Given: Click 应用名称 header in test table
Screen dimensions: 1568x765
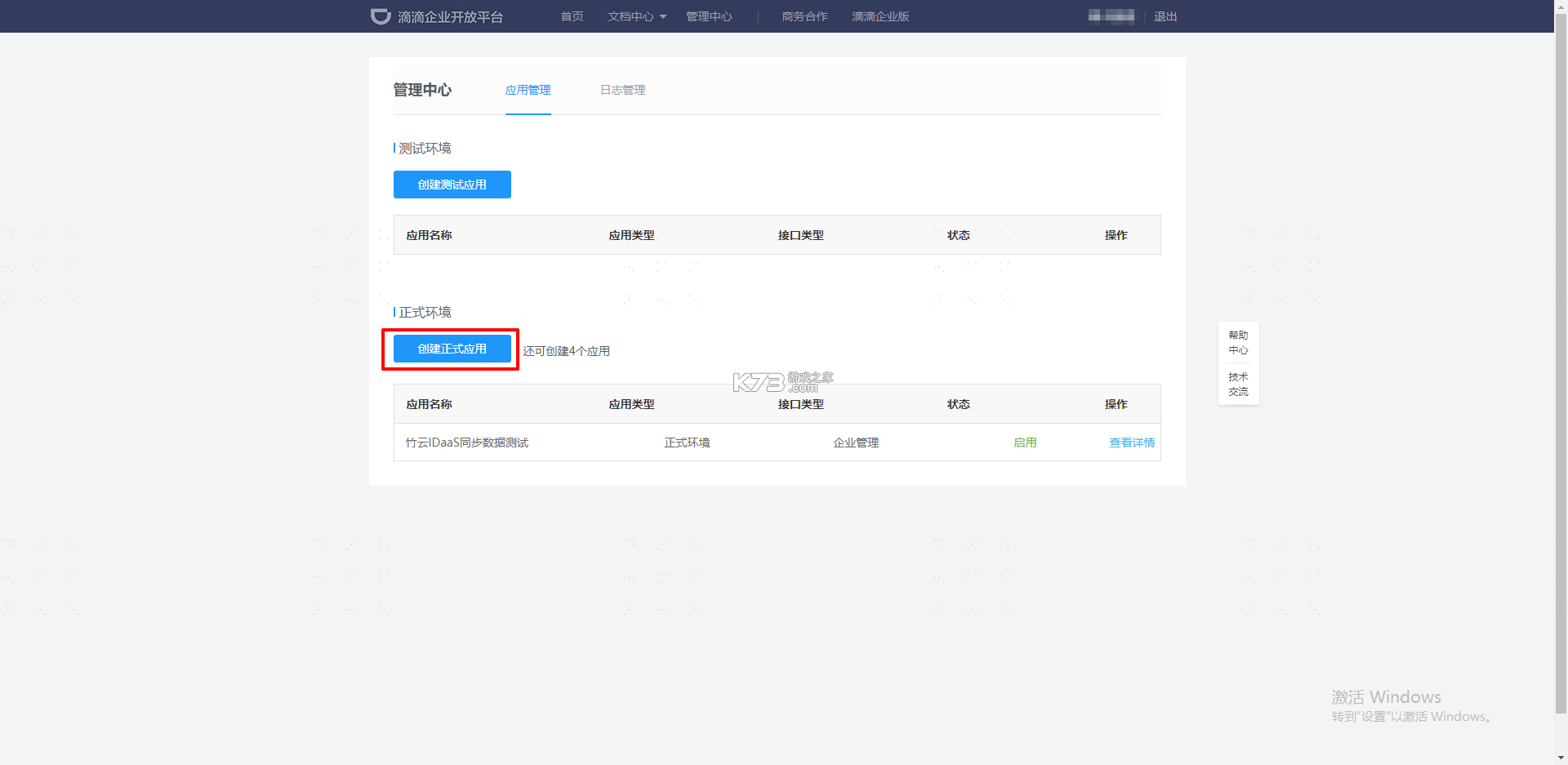Looking at the screenshot, I should tap(429, 235).
